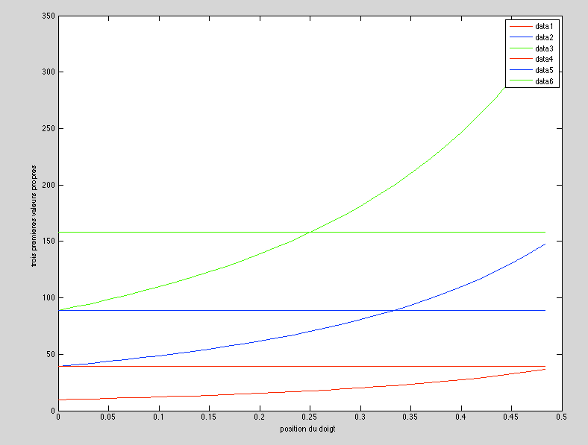Click data6 in the legend box

(x=544, y=81)
